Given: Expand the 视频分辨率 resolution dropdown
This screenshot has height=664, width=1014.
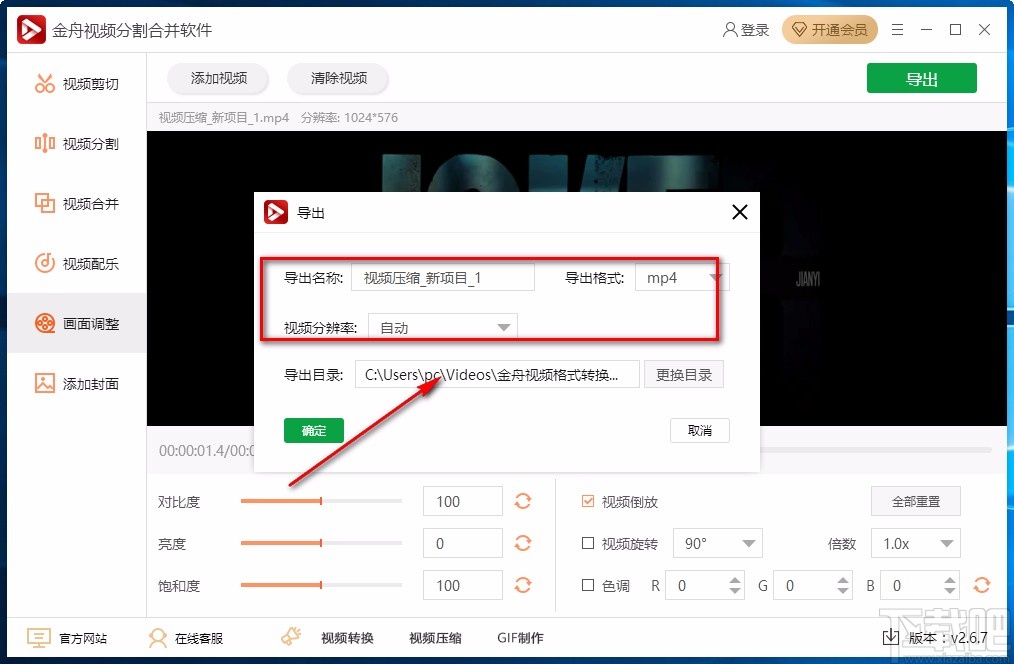Looking at the screenshot, I should tap(441, 325).
